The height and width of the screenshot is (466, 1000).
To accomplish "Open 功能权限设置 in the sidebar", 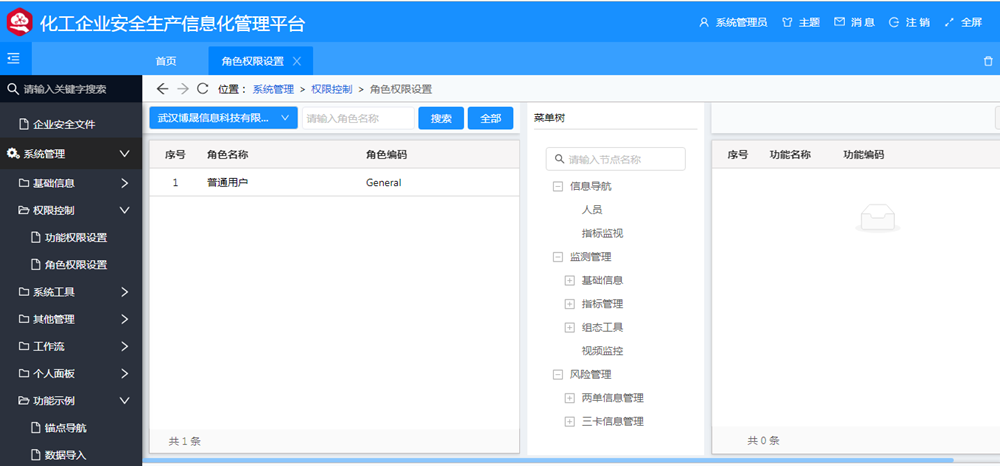I will (71, 238).
